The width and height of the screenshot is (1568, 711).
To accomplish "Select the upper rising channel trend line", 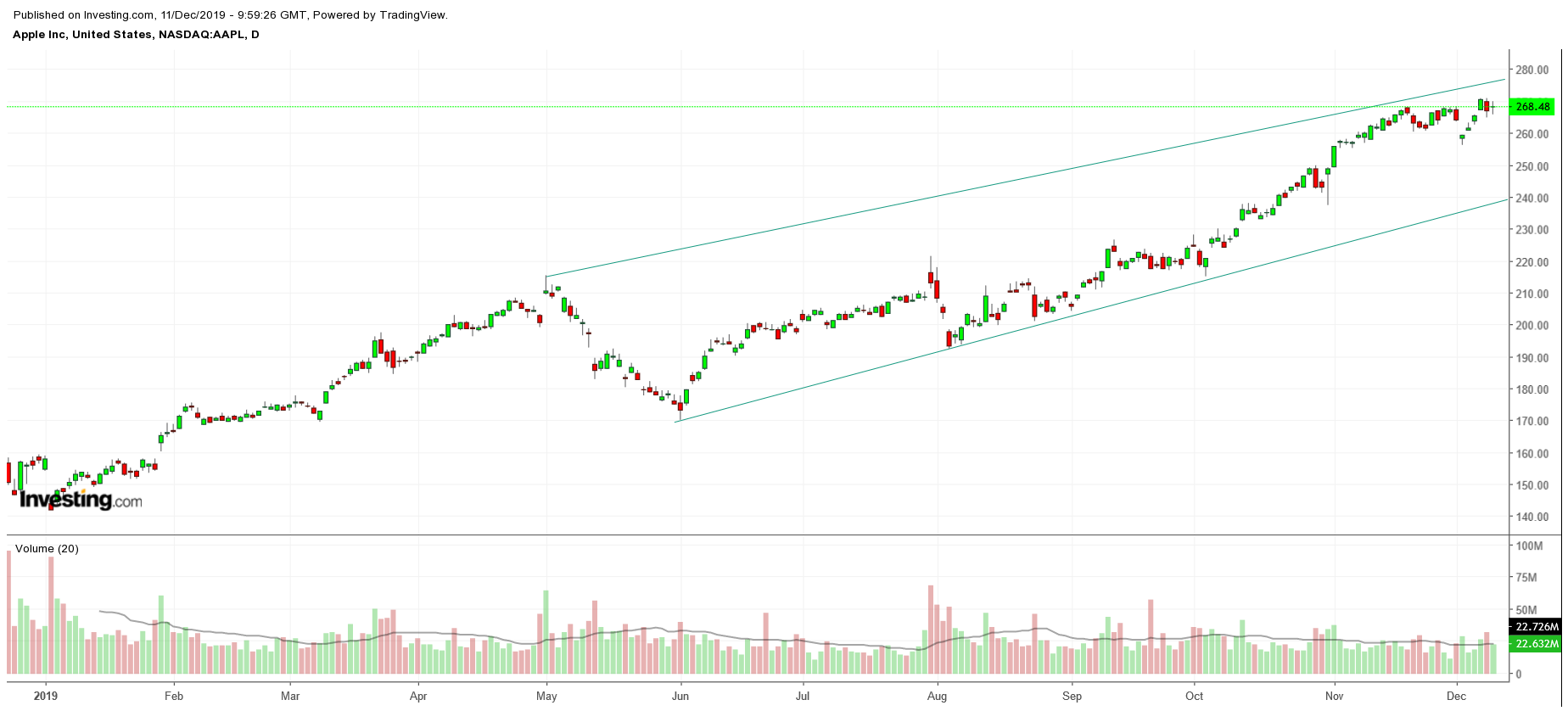I will [x=1025, y=178].
